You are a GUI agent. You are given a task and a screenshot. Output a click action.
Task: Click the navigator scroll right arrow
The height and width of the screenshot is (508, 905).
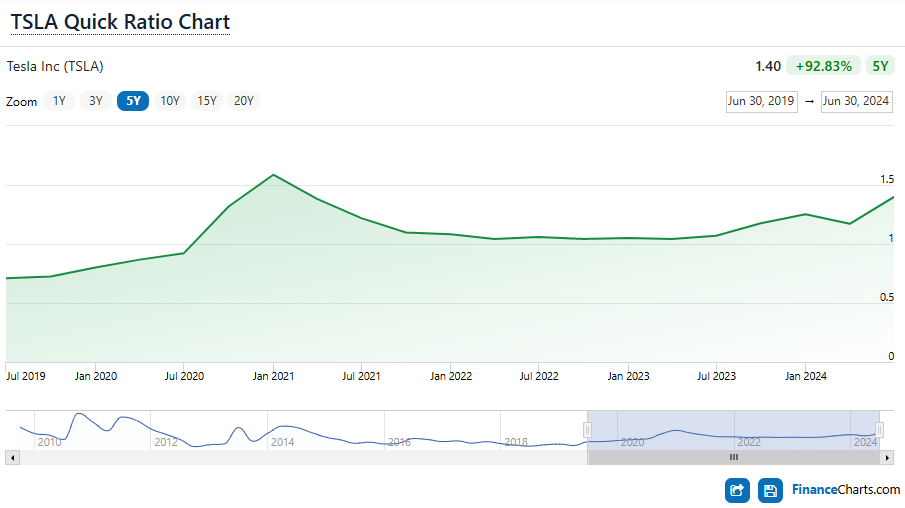887,458
